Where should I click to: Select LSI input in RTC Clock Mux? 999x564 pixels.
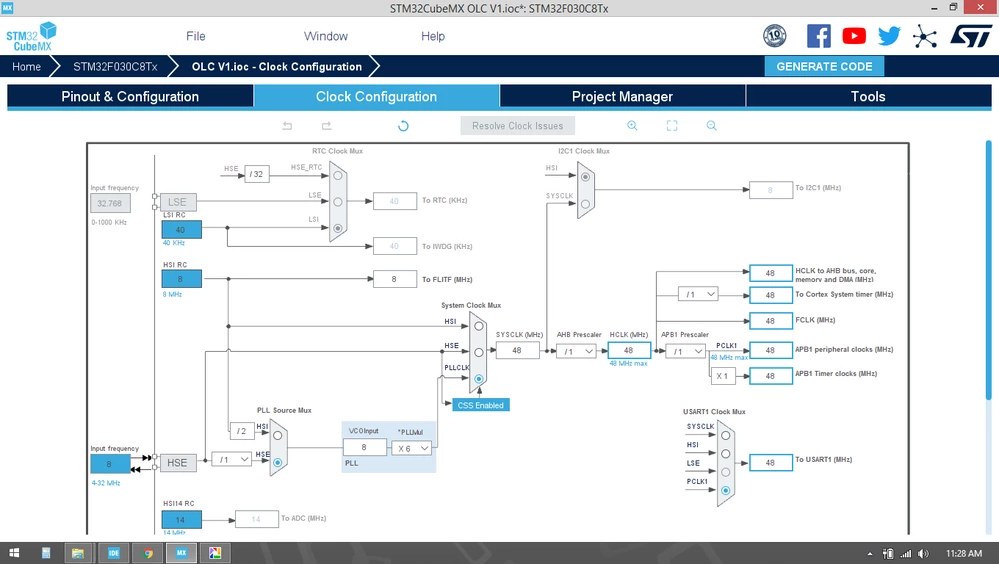click(338, 228)
